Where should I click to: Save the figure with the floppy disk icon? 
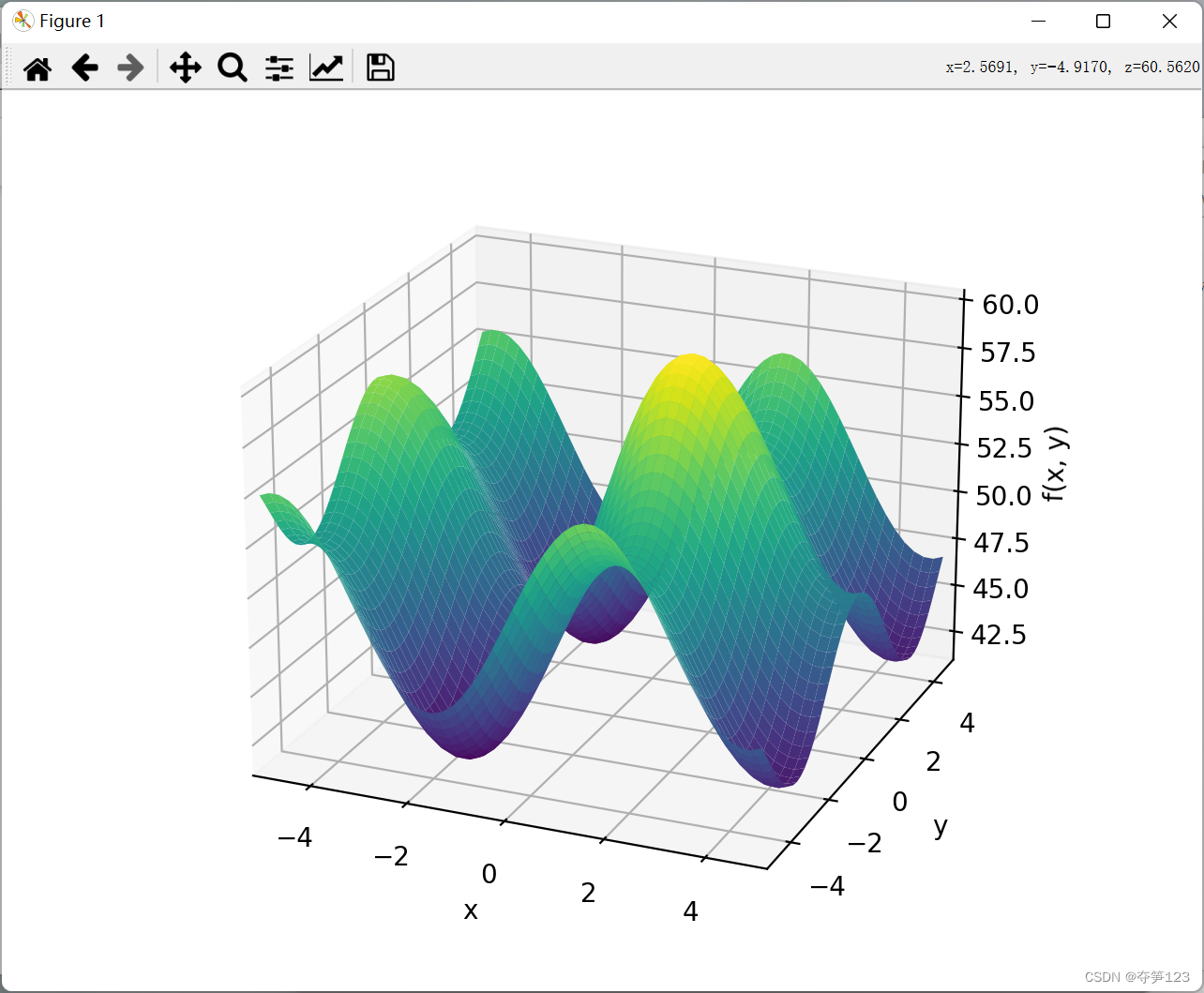point(380,68)
